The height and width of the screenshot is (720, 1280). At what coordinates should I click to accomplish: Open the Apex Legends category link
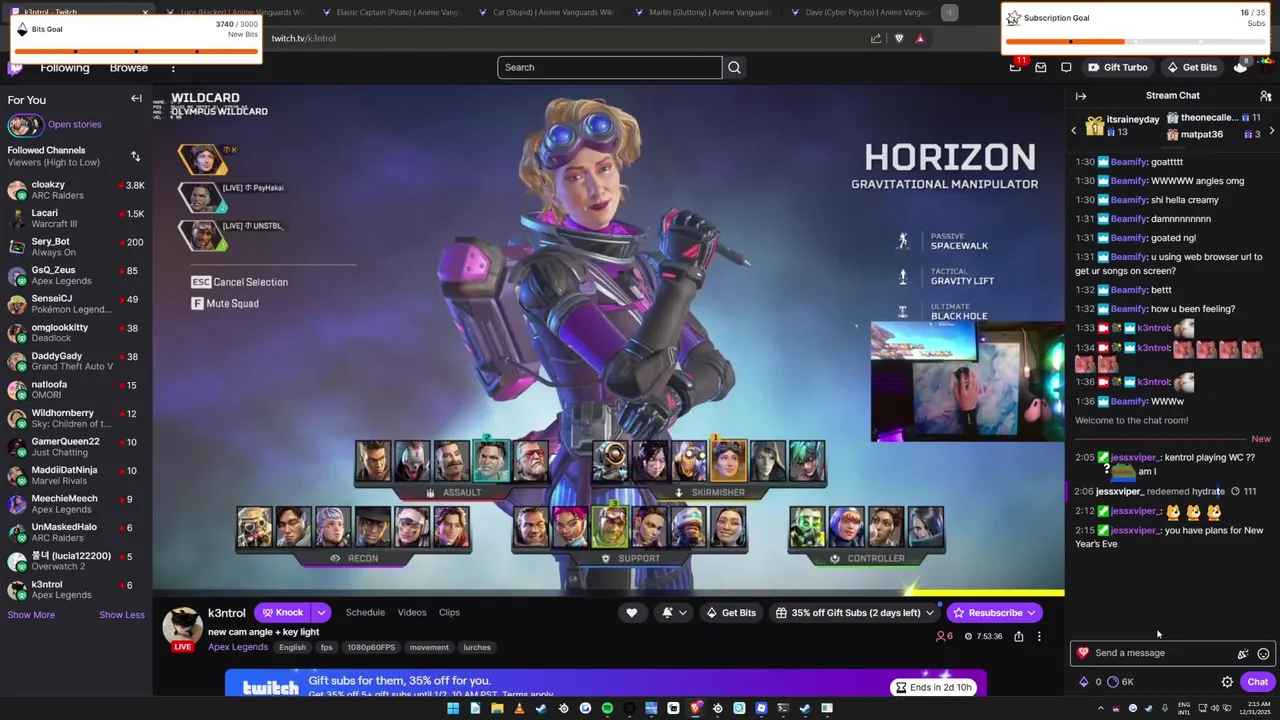[x=238, y=647]
